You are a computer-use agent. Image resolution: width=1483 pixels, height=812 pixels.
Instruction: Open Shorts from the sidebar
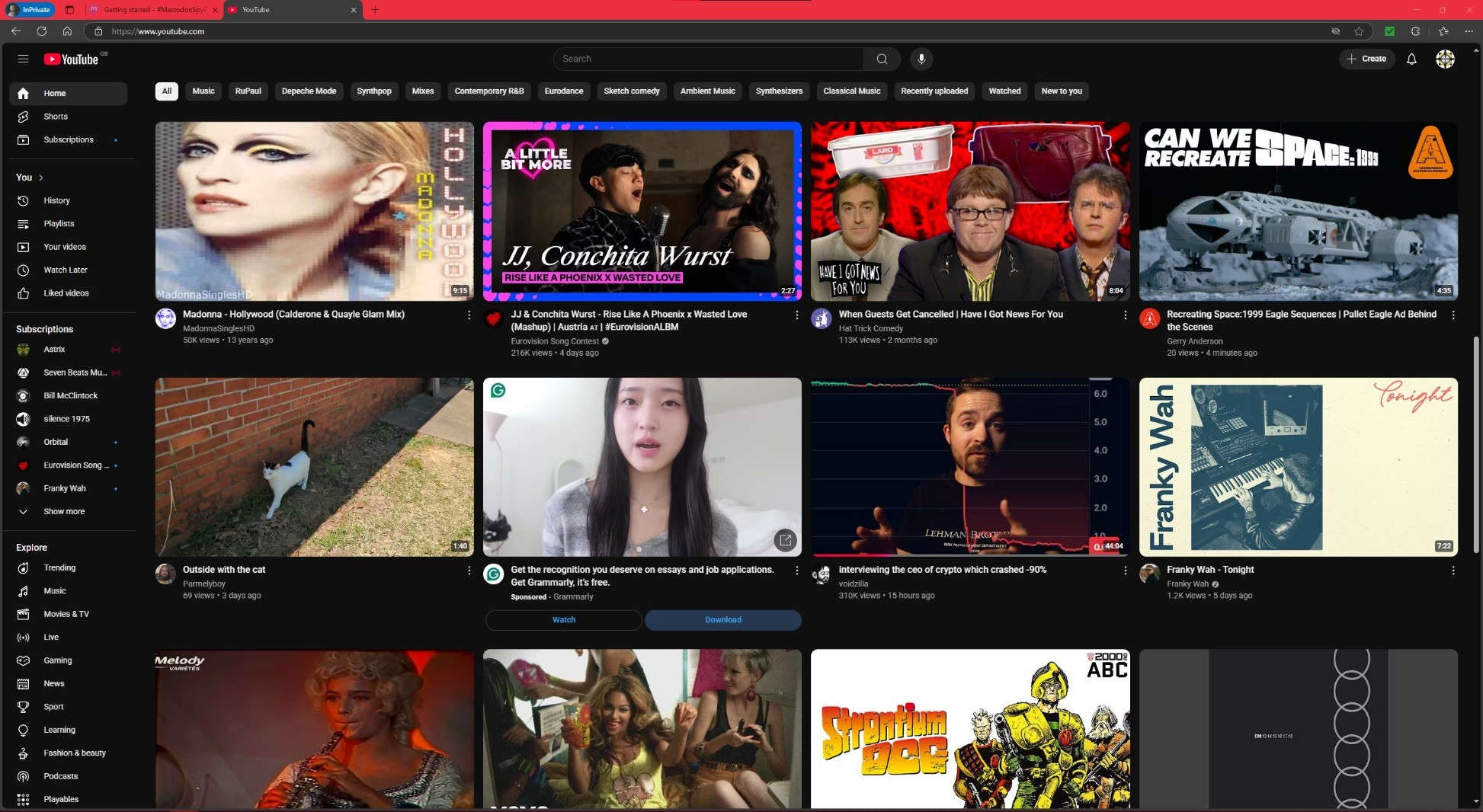(55, 117)
